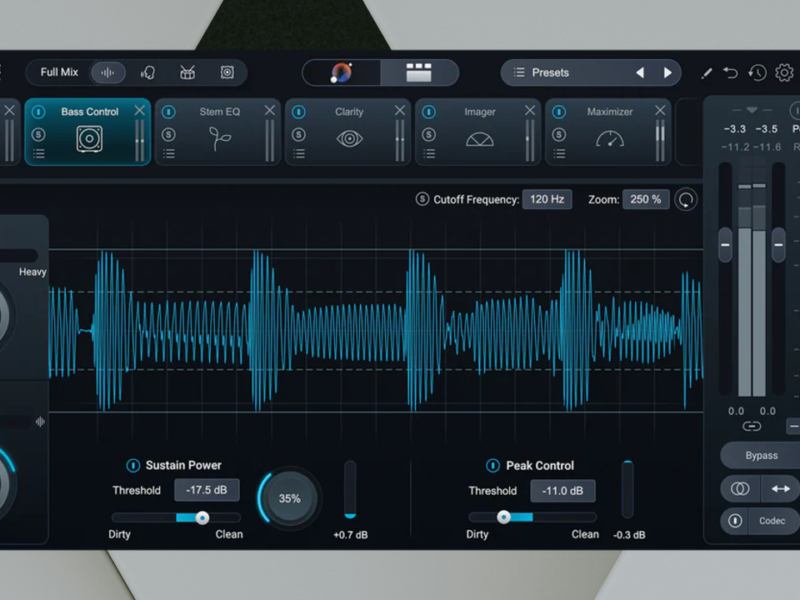Viewport: 800px width, 600px height.
Task: Click the Cutoff Frequency 120 Hz field
Action: click(x=547, y=199)
